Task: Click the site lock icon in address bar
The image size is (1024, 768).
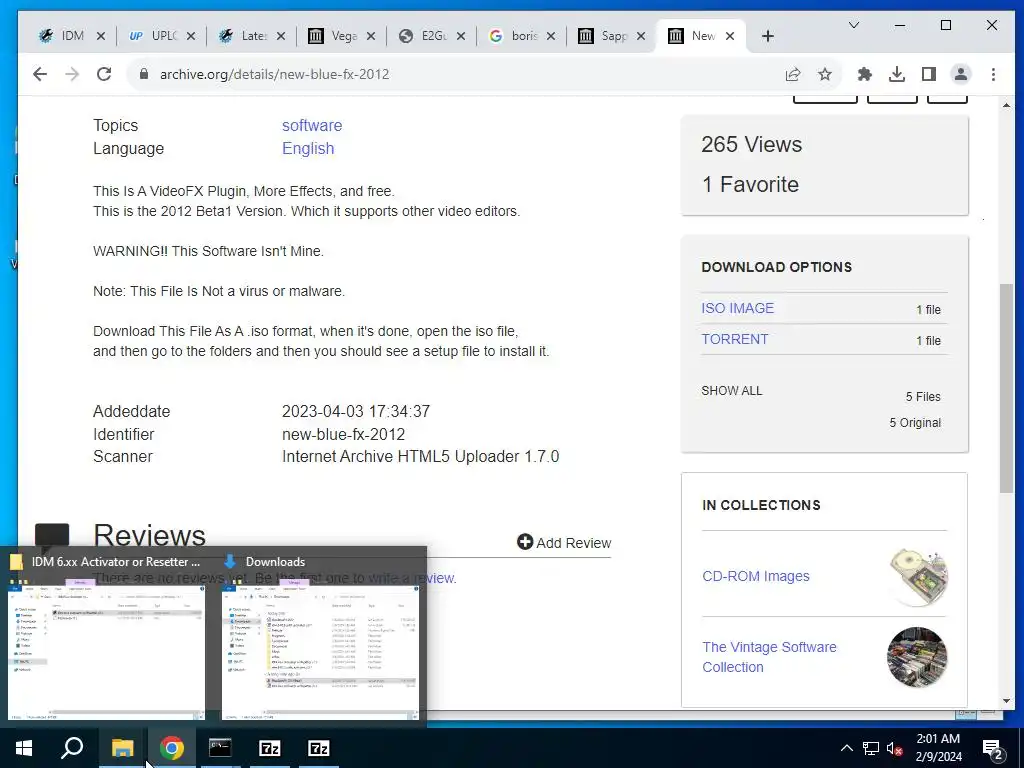Action: (x=144, y=74)
